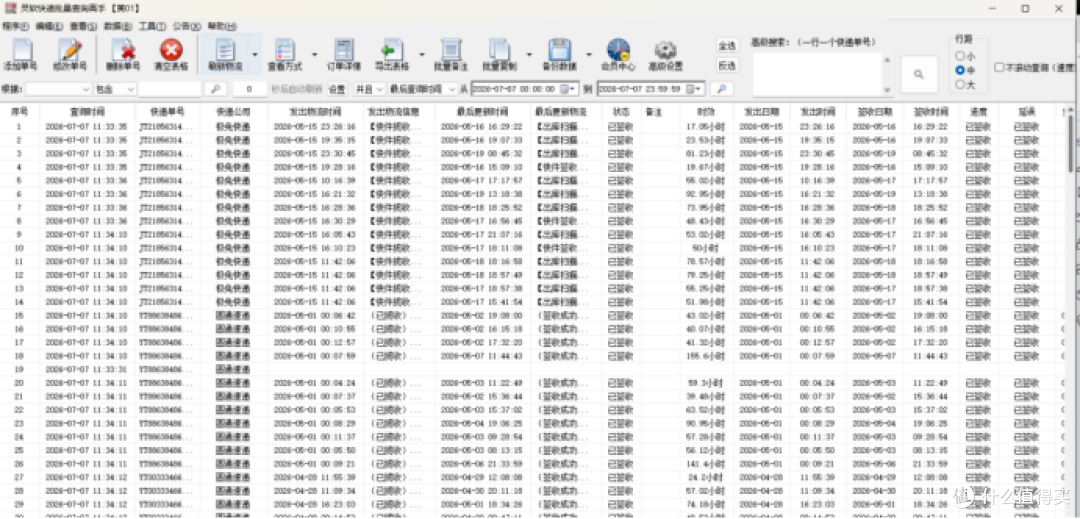The height and width of the screenshot is (519, 1080).
Task: Click the 批量复制 toolbar icon
Action: pos(500,54)
